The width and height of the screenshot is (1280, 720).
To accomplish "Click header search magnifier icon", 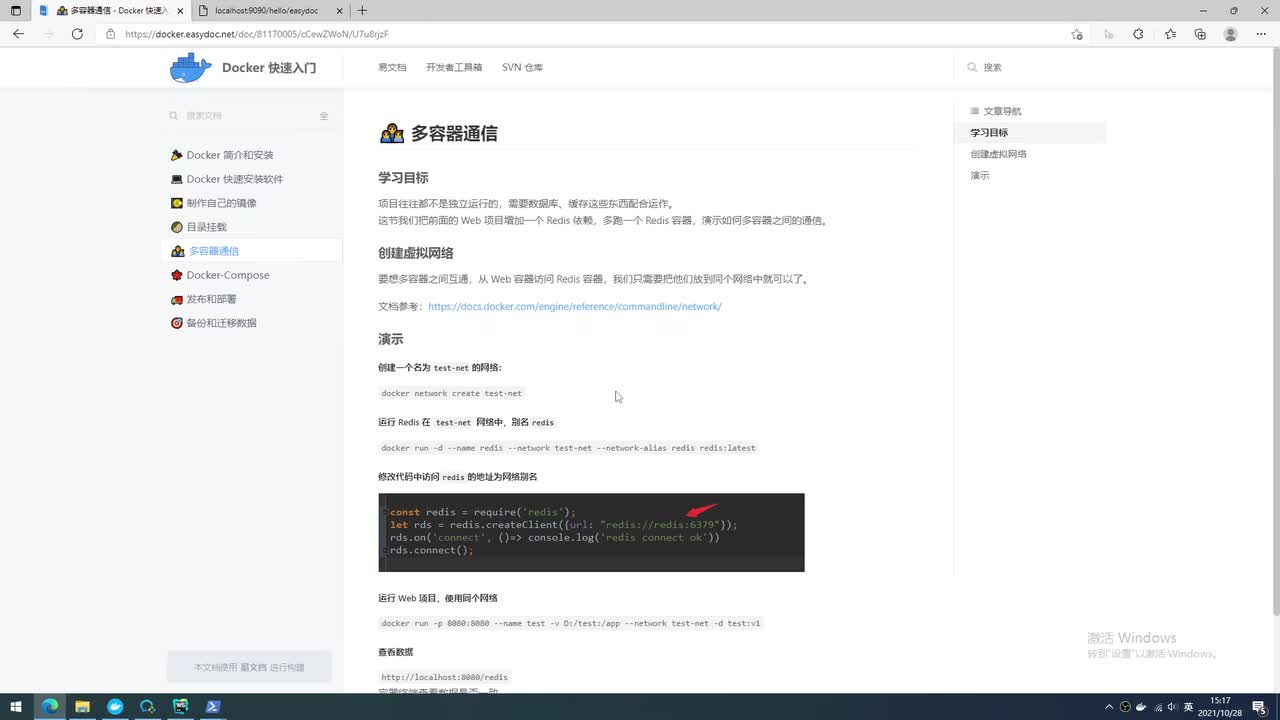I will tap(972, 67).
